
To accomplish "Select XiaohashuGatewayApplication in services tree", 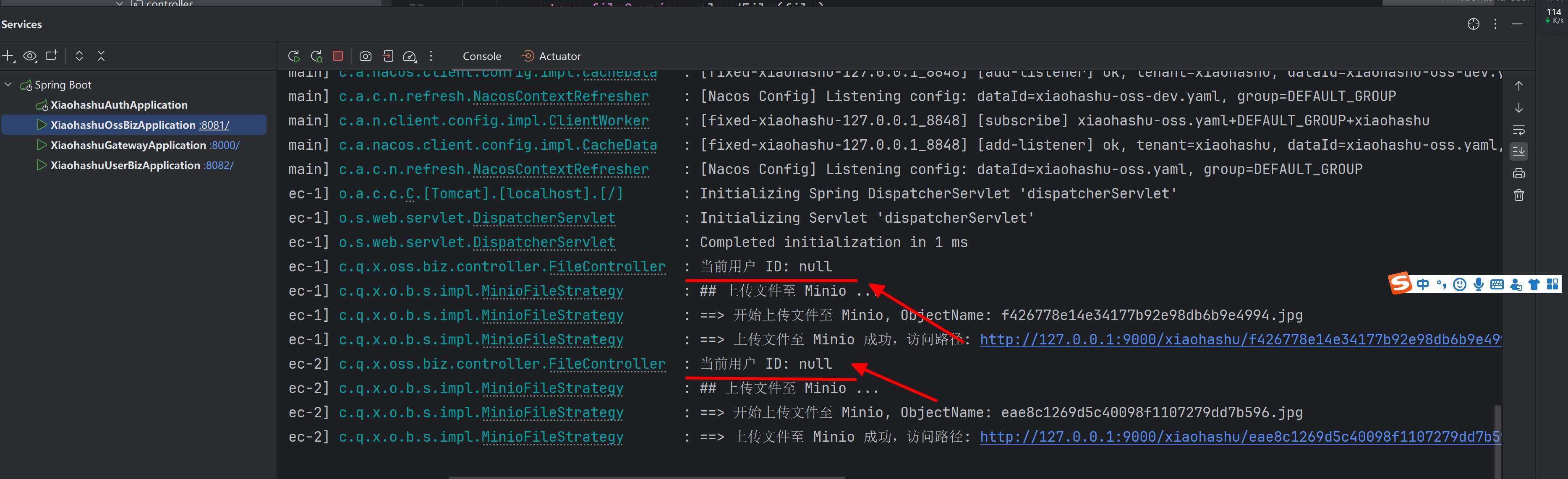I will tap(128, 145).
